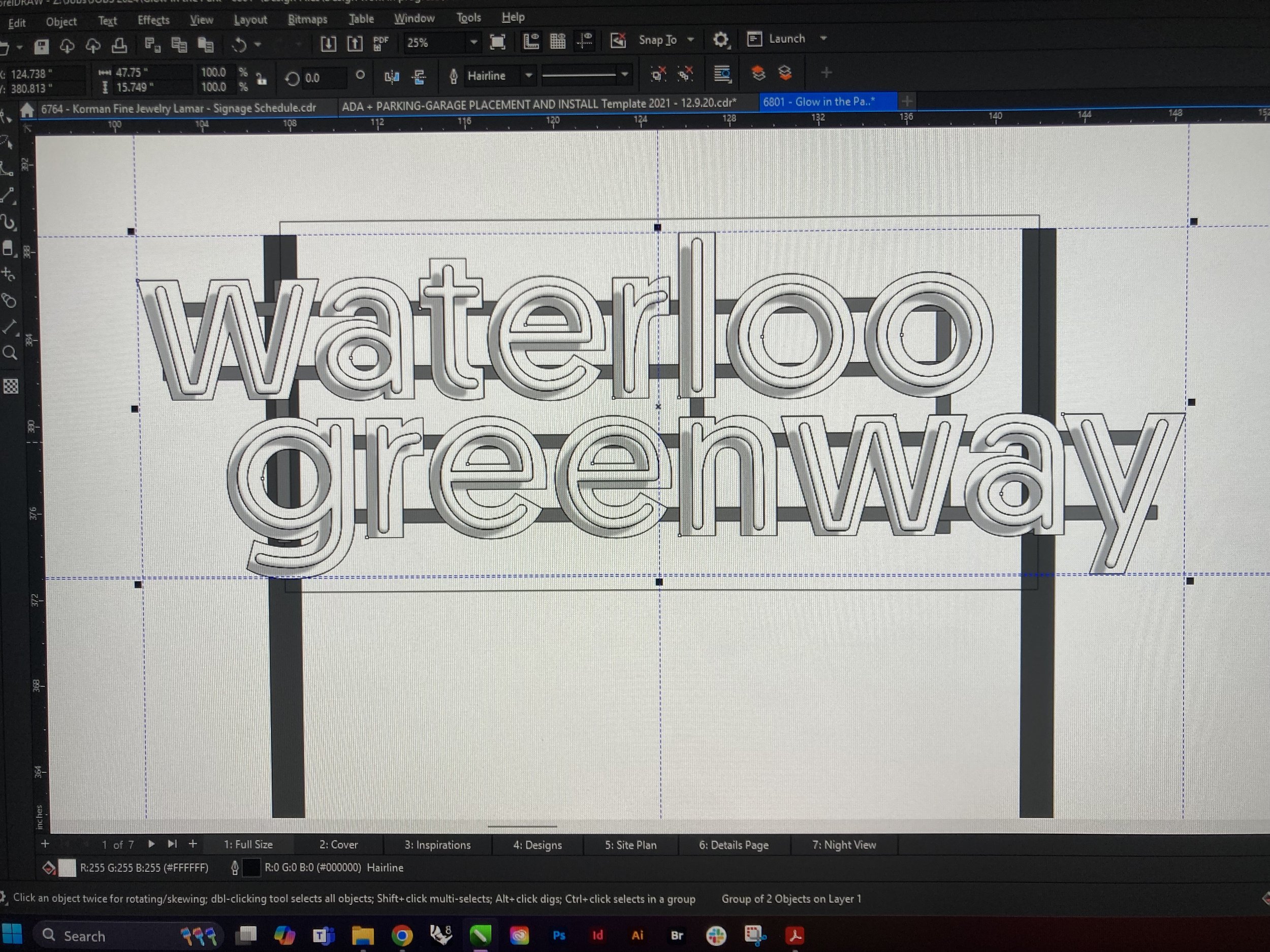Open the Help menu
Image resolution: width=1270 pixels, height=952 pixels.
click(513, 18)
